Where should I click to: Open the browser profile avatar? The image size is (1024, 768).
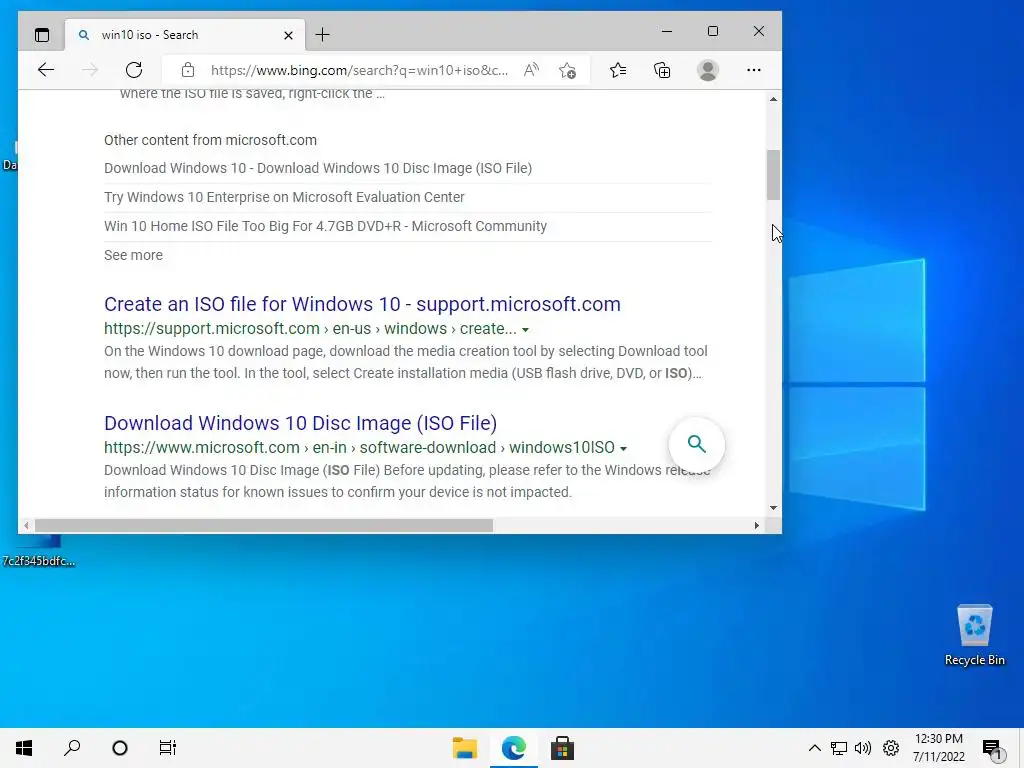pos(708,70)
